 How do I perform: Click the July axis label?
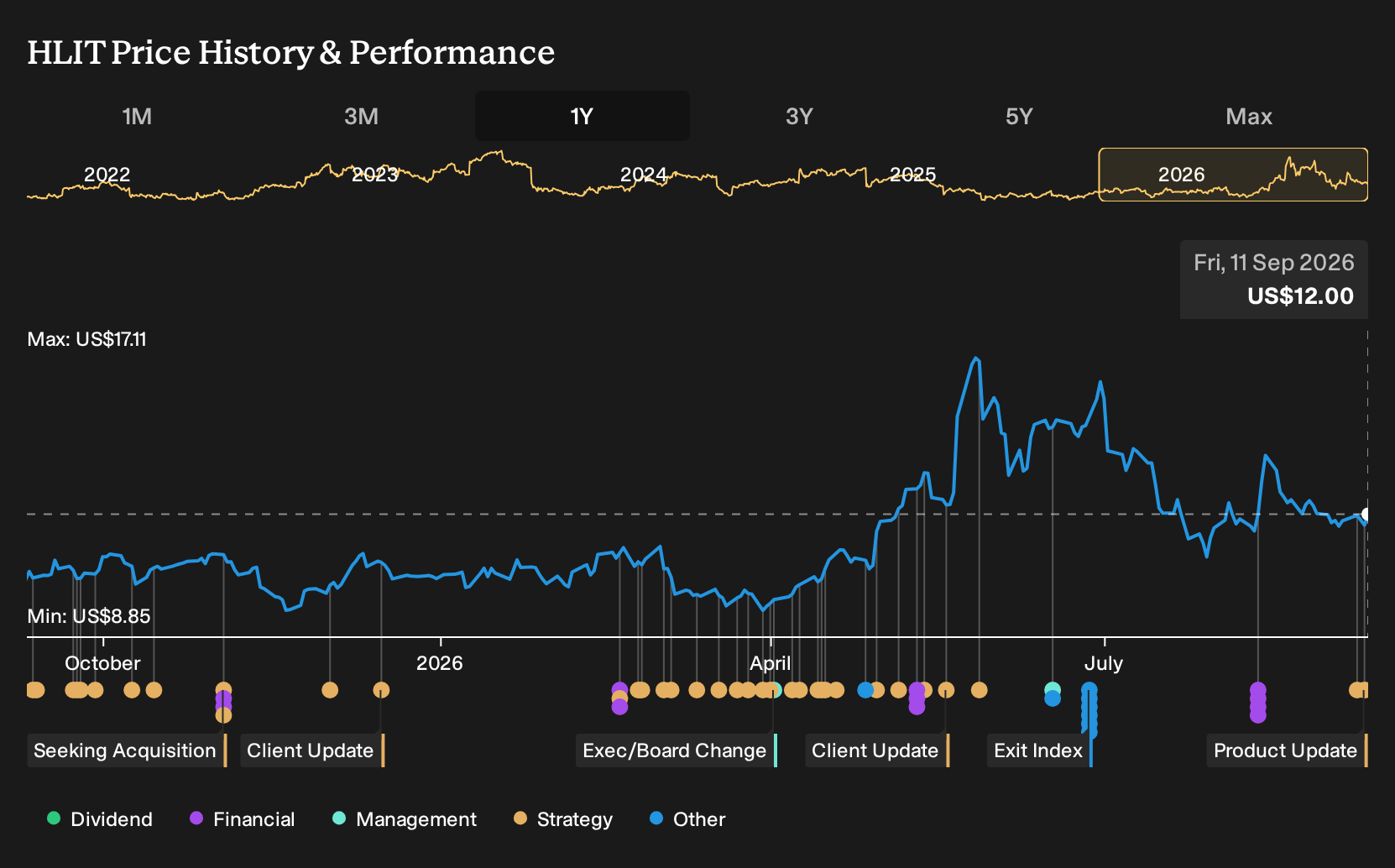point(1104,663)
